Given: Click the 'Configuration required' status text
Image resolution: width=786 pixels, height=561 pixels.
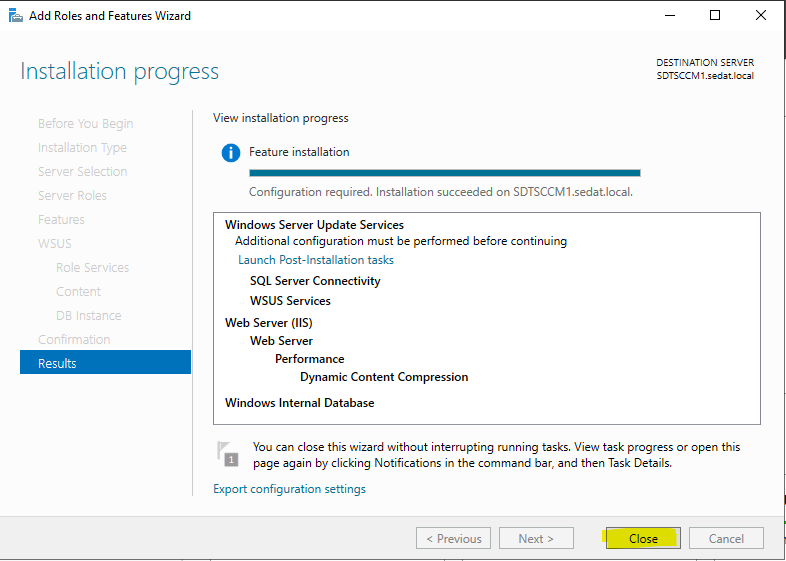Looking at the screenshot, I should [x=441, y=192].
